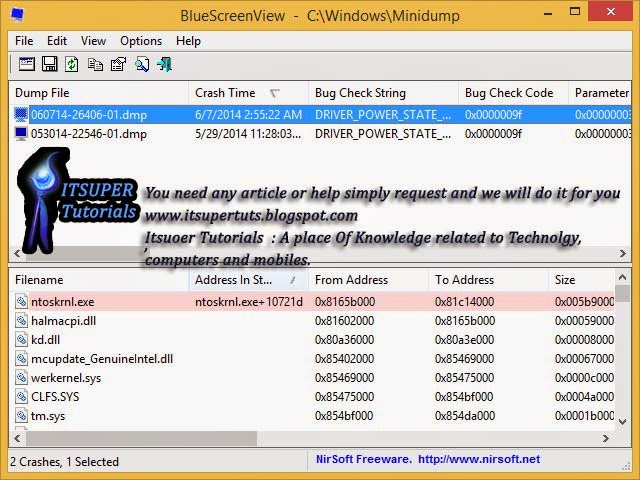Image resolution: width=640 pixels, height=480 pixels.
Task: Click lower pane horizontal scroll right arrow
Action: pyautogui.click(x=606, y=438)
